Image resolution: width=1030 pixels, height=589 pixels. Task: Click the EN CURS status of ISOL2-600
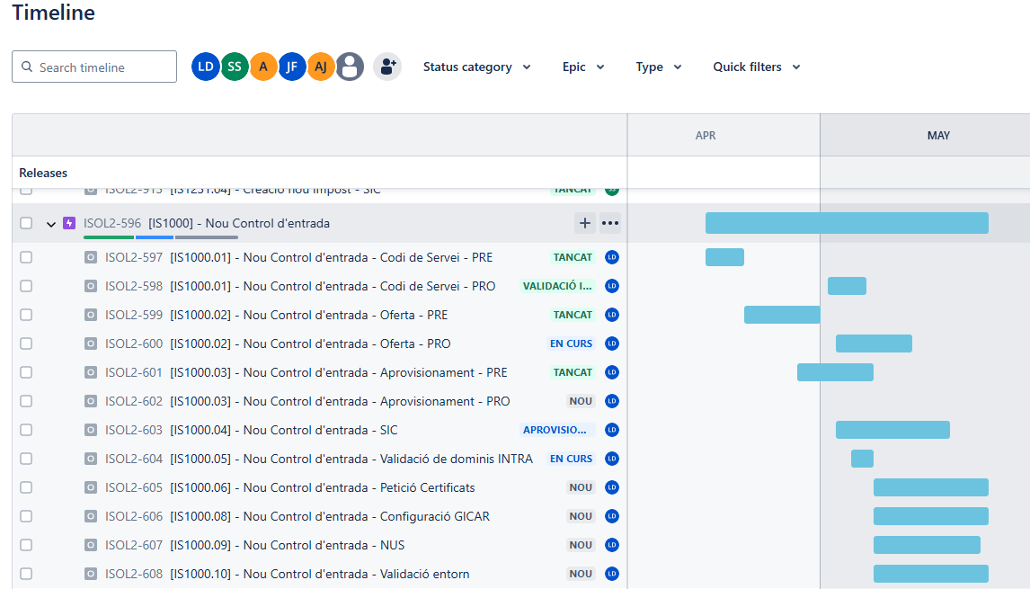click(571, 344)
